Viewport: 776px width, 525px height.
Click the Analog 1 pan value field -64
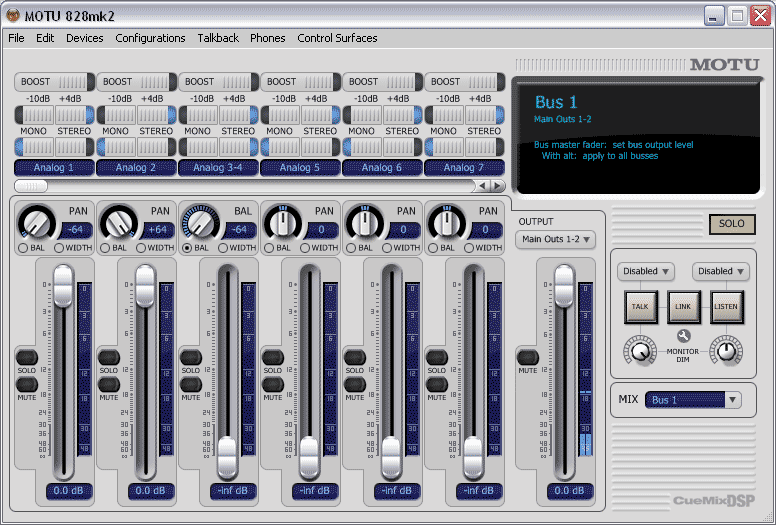click(75, 230)
